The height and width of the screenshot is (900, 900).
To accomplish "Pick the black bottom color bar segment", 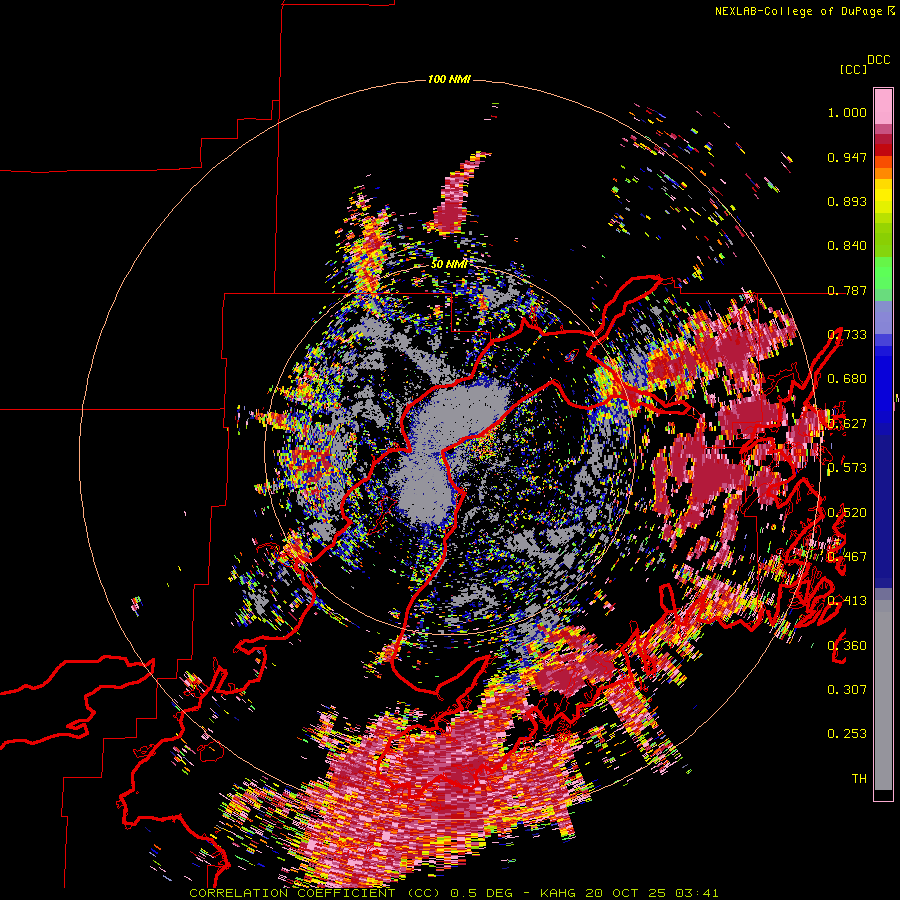I will click(x=883, y=795).
